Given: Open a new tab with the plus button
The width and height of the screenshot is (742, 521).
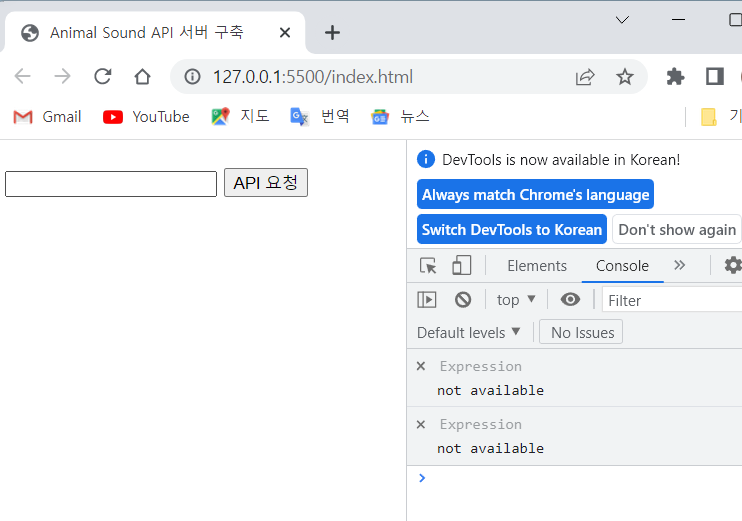Looking at the screenshot, I should pyautogui.click(x=332, y=33).
